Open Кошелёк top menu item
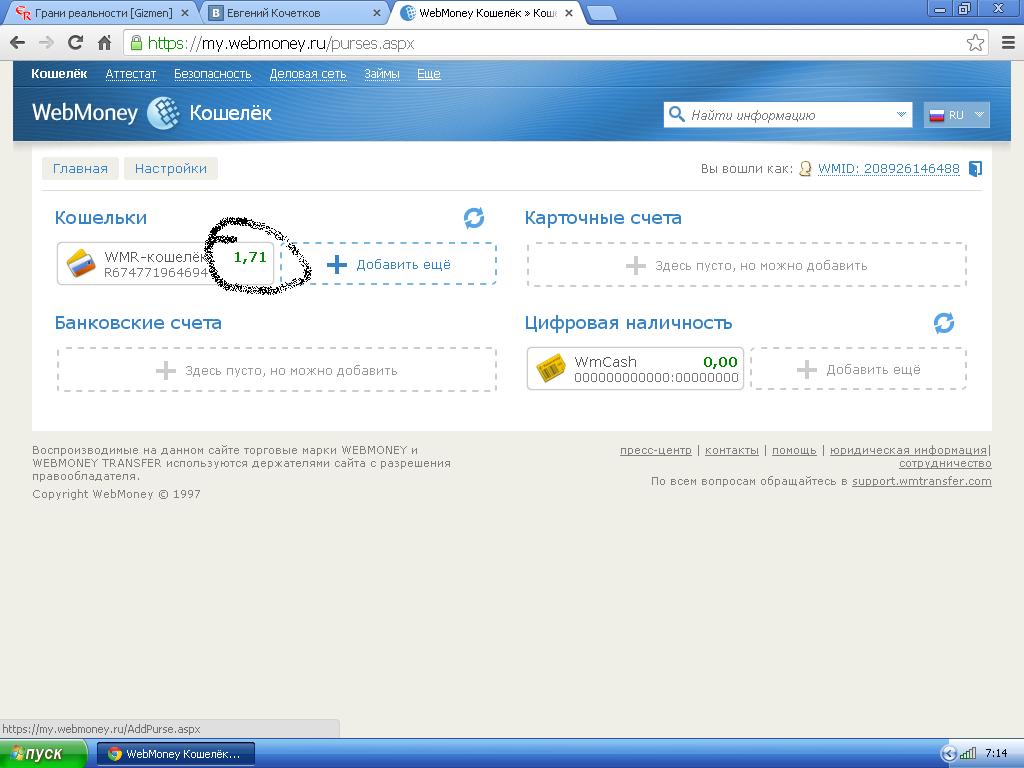The height and width of the screenshot is (768, 1024). coord(59,74)
